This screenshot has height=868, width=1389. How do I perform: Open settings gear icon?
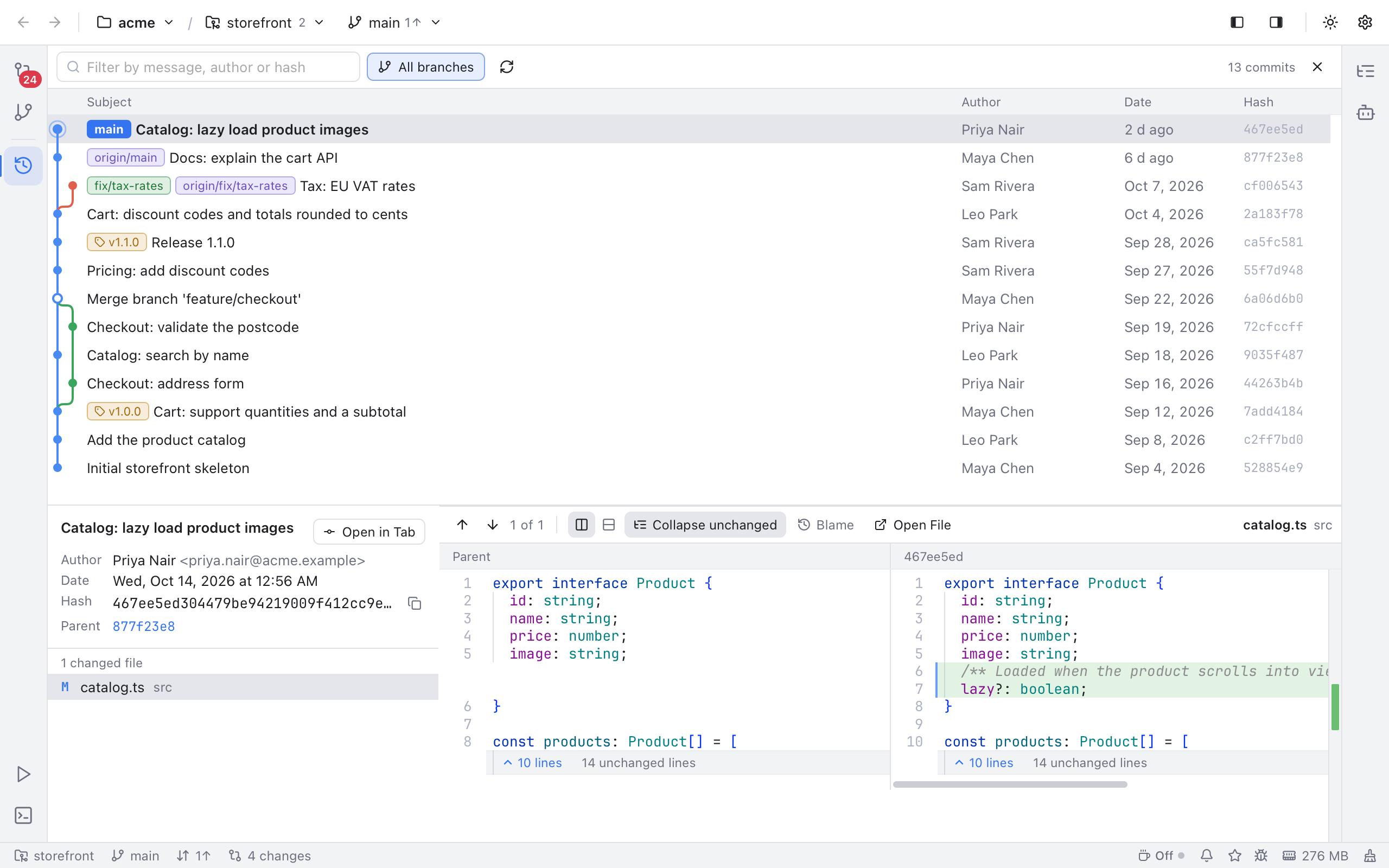(1365, 22)
